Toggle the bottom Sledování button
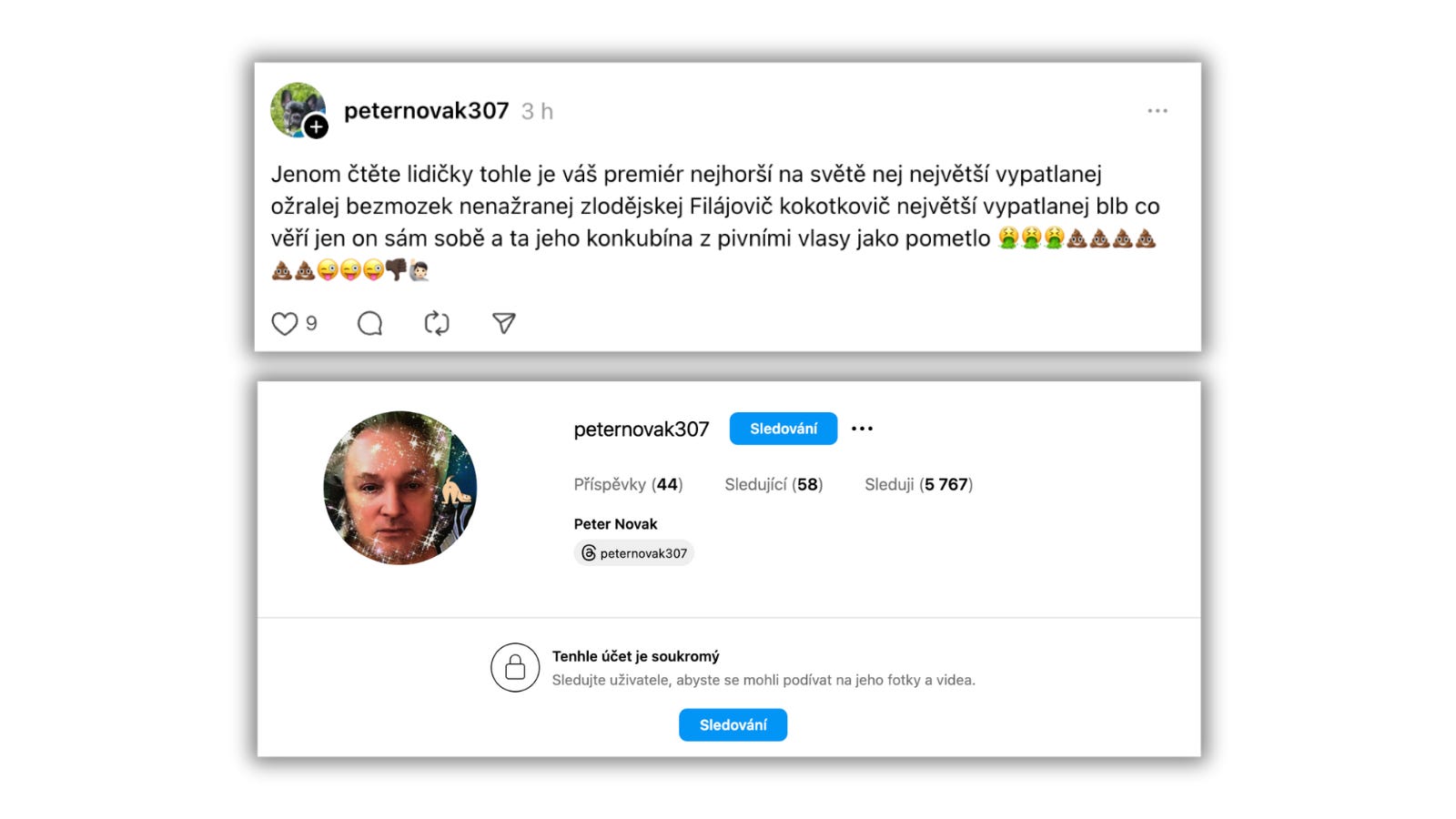The height and width of the screenshot is (819, 1456). click(x=733, y=725)
